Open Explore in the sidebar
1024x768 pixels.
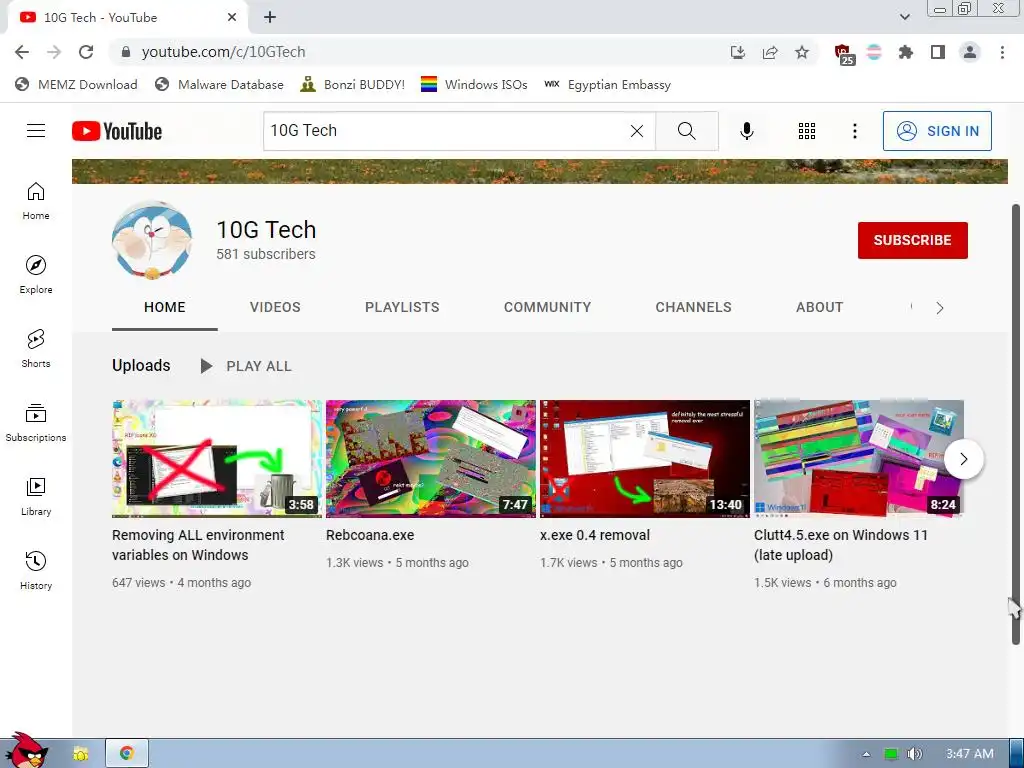(x=36, y=275)
